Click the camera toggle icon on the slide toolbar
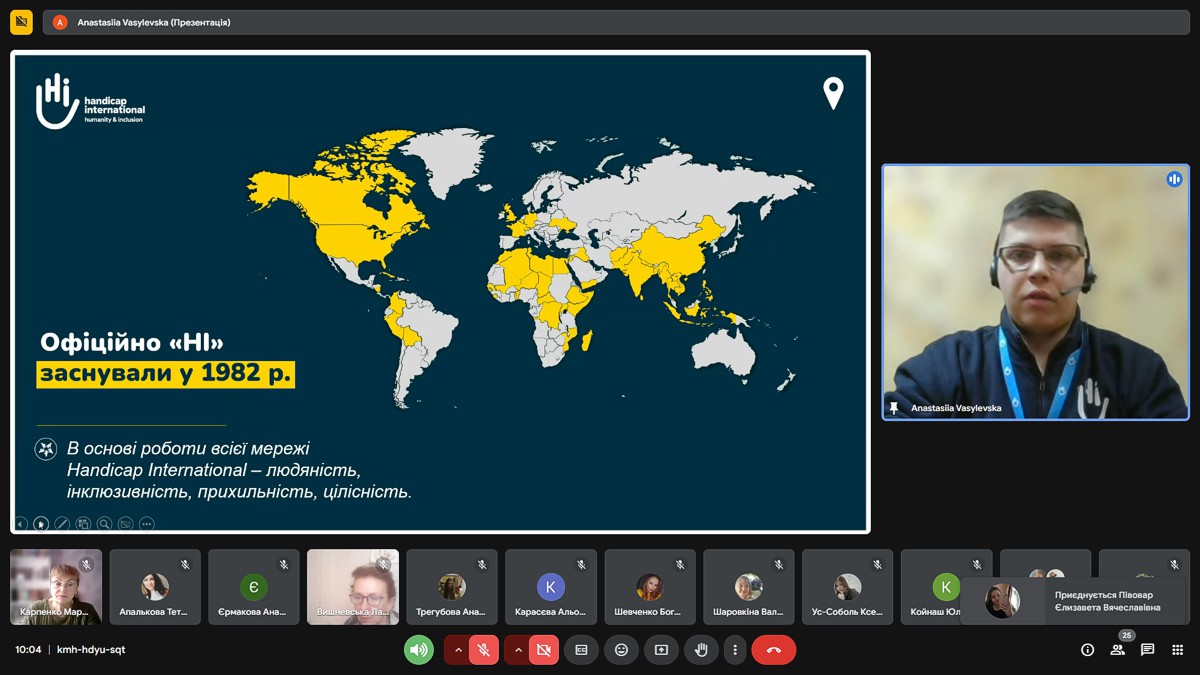 point(125,523)
